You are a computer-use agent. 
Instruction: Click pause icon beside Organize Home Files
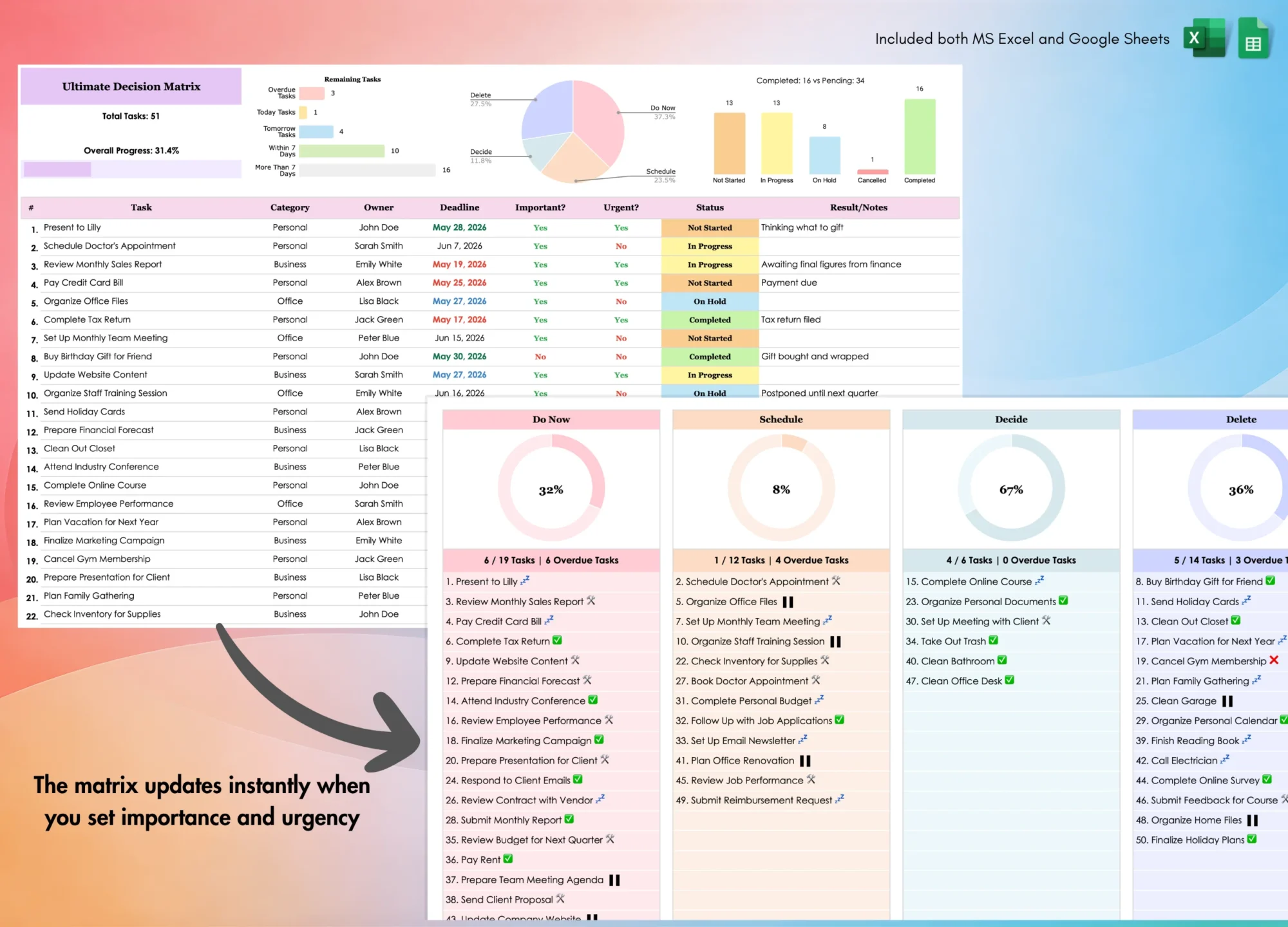click(x=1253, y=820)
